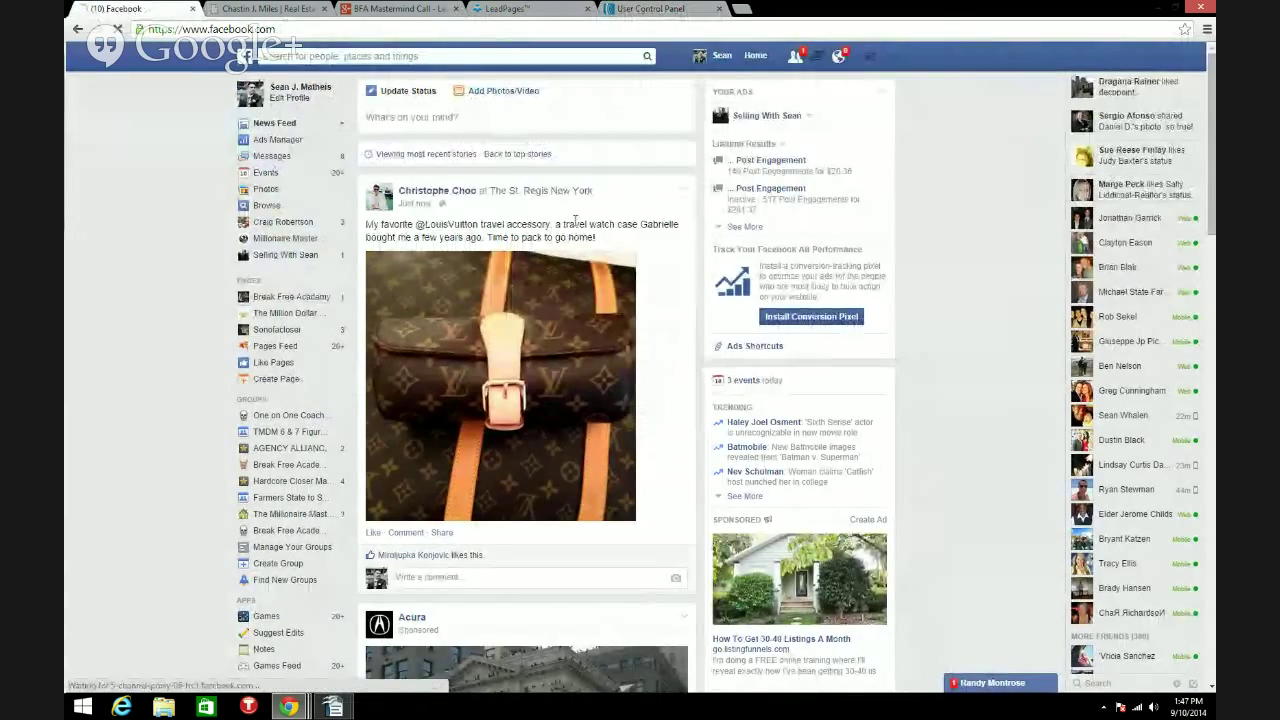Open the Millionaire Master sidebar item
This screenshot has height=720, width=1280.
pyautogui.click(x=285, y=238)
